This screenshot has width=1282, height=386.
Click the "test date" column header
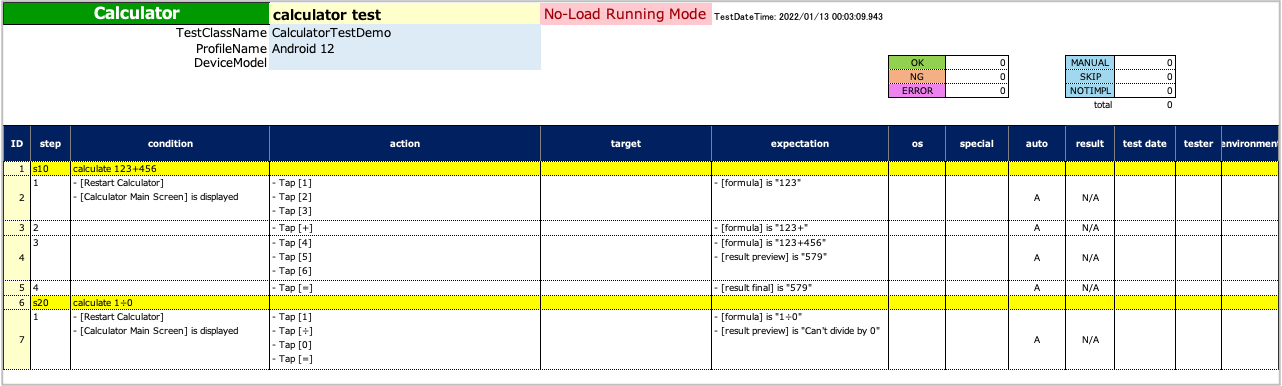1145,144
